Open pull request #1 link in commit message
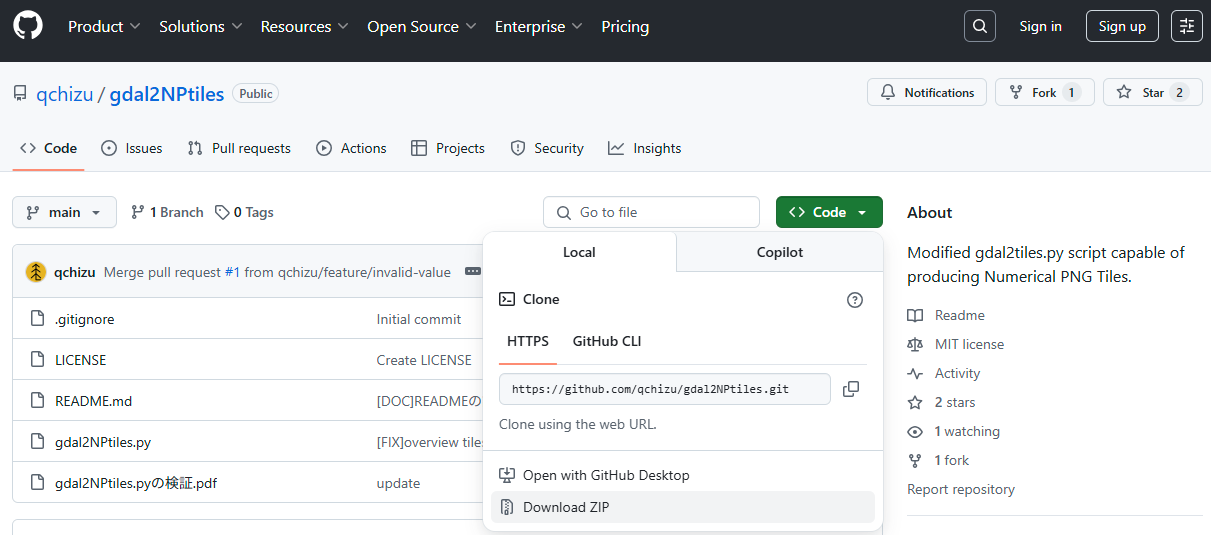 [232, 272]
